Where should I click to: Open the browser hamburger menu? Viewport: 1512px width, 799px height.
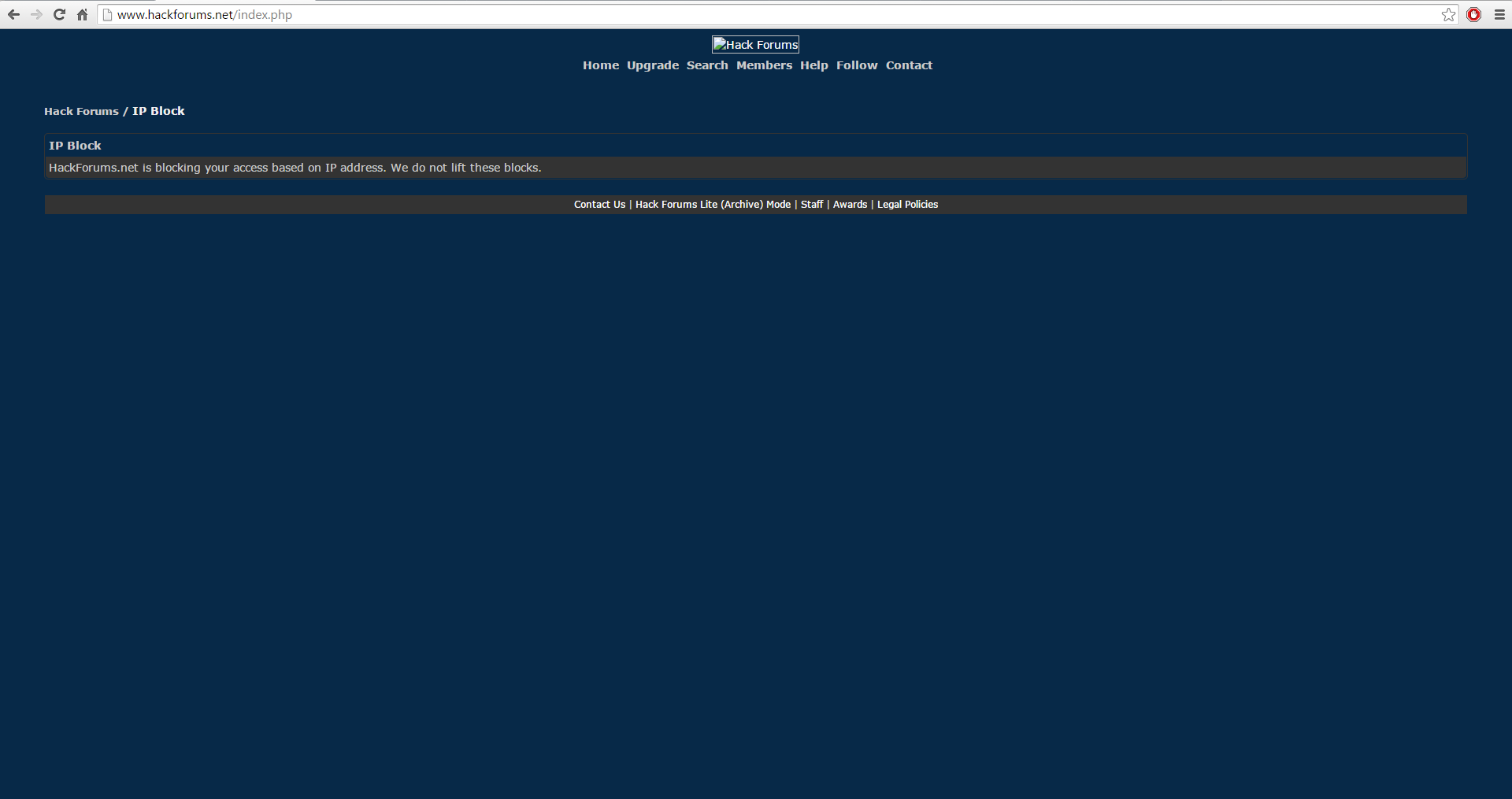[1499, 14]
